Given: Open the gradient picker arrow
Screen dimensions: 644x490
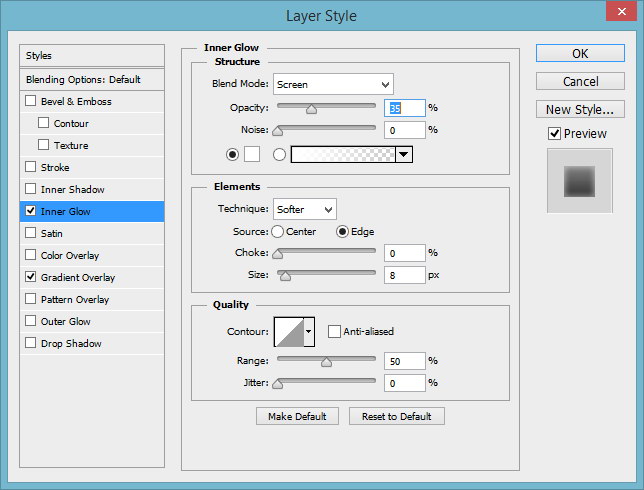Looking at the screenshot, I should tap(404, 154).
